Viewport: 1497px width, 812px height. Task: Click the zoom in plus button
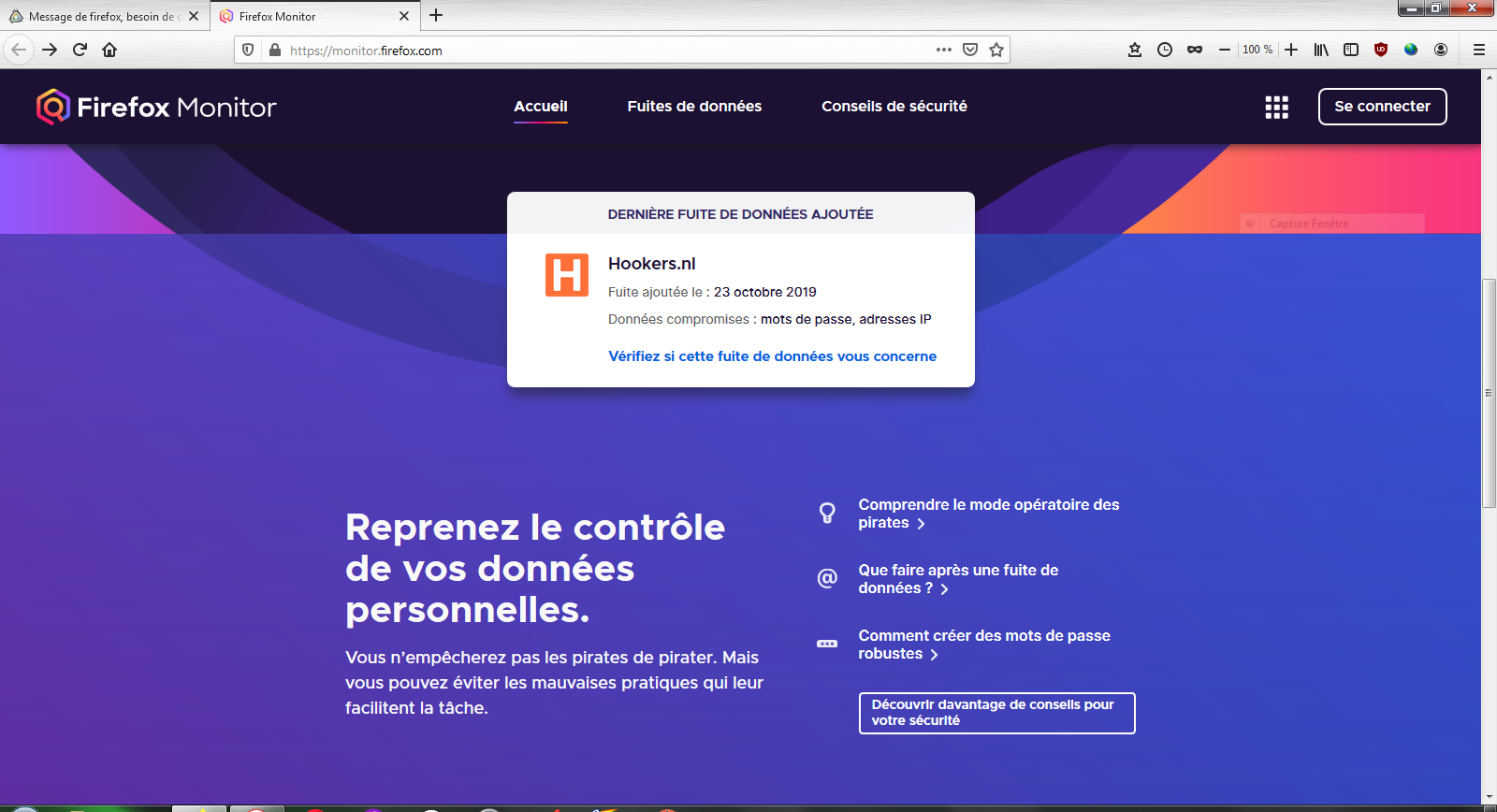[x=1291, y=50]
